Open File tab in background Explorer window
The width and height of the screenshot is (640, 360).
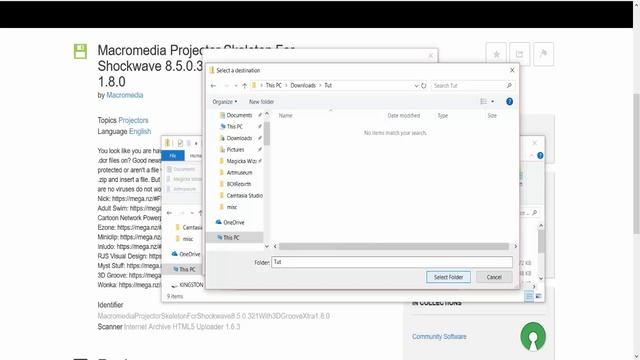click(x=173, y=156)
